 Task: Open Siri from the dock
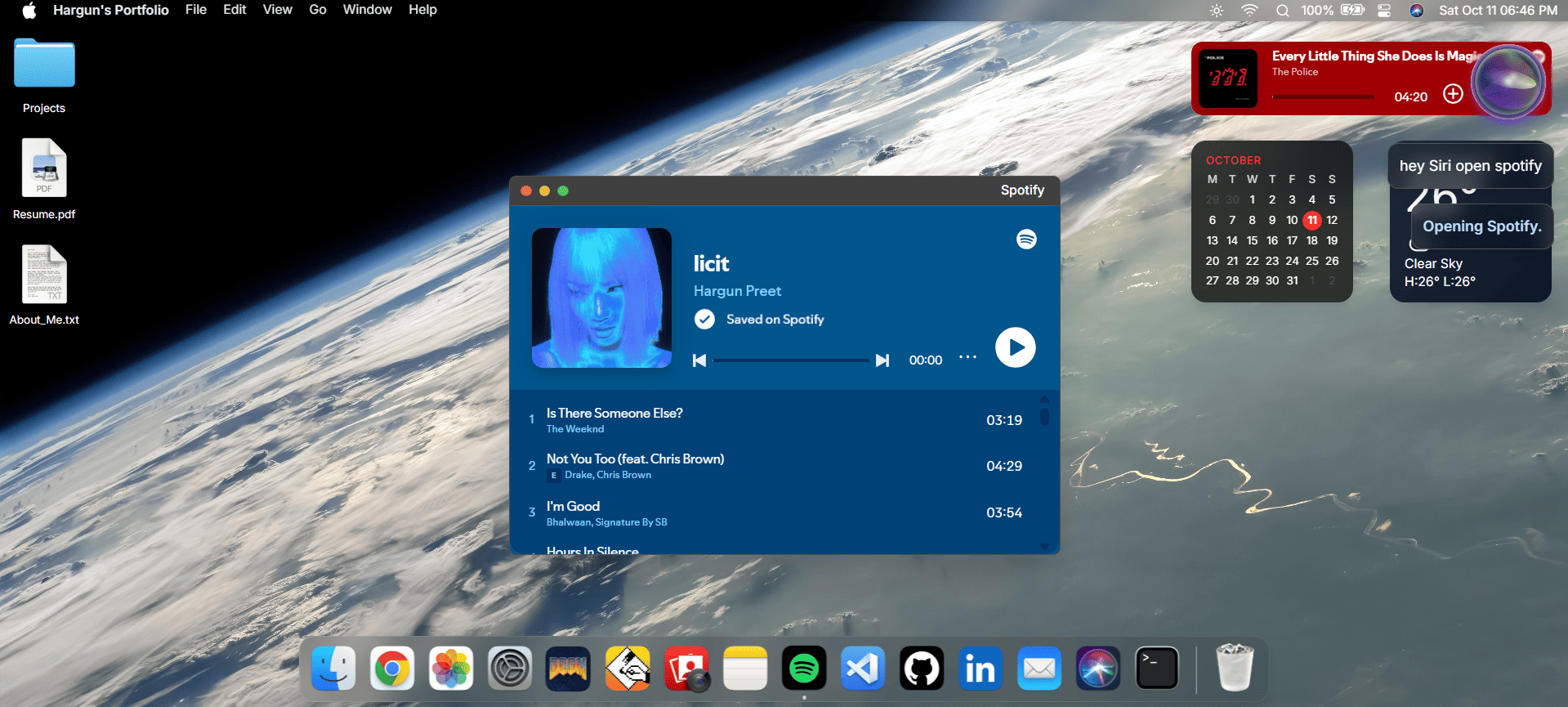(x=1097, y=669)
